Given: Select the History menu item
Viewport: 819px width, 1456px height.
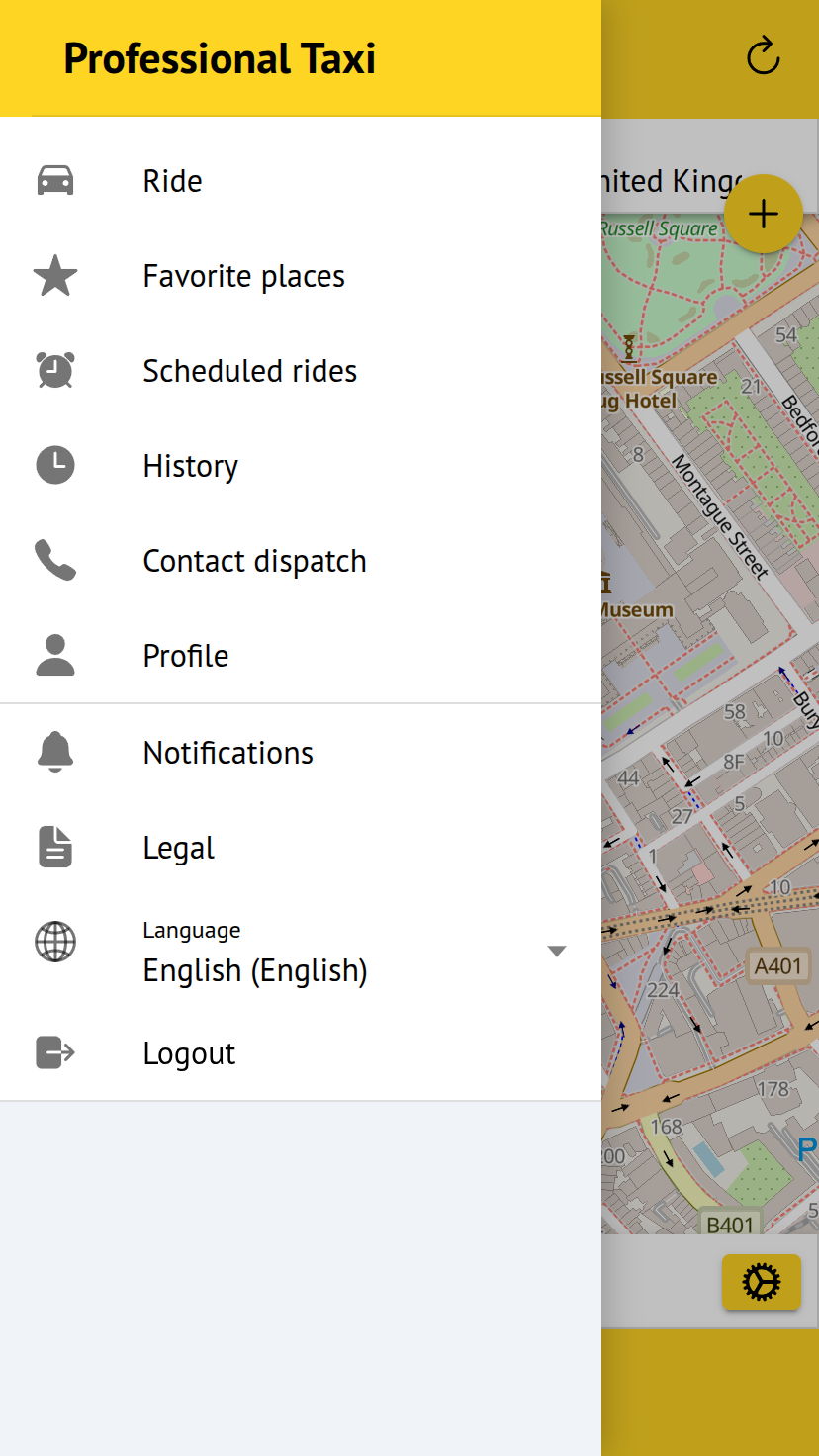Looking at the screenshot, I should coord(191,466).
